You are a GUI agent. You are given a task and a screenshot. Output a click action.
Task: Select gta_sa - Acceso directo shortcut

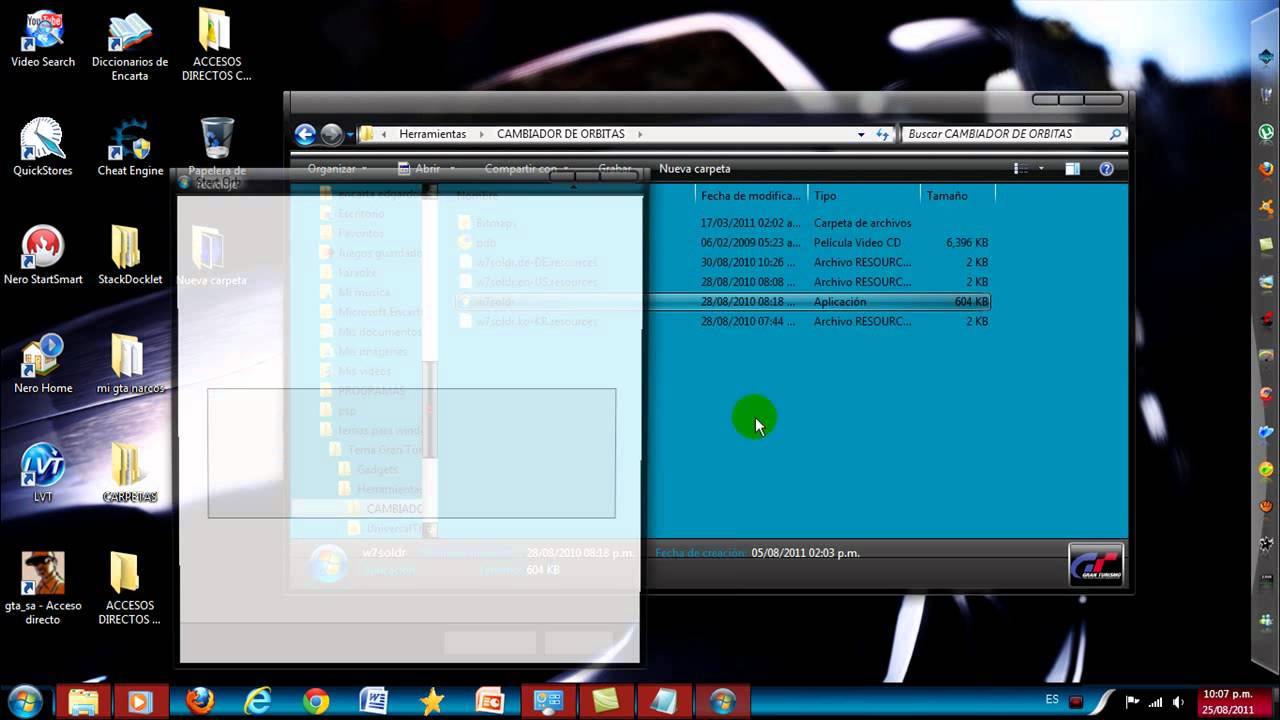click(x=43, y=588)
